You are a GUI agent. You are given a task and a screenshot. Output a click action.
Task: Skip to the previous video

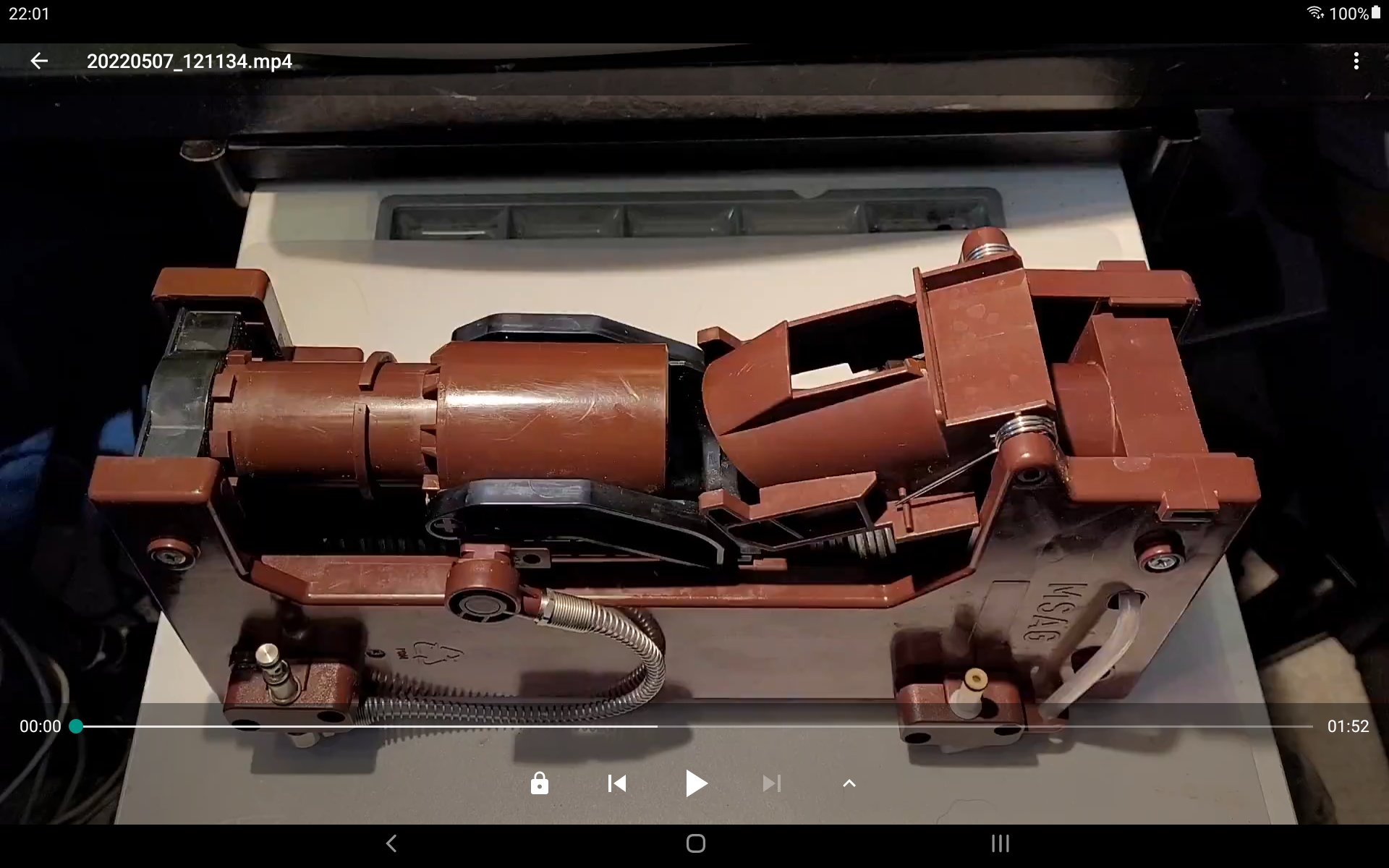[x=617, y=783]
